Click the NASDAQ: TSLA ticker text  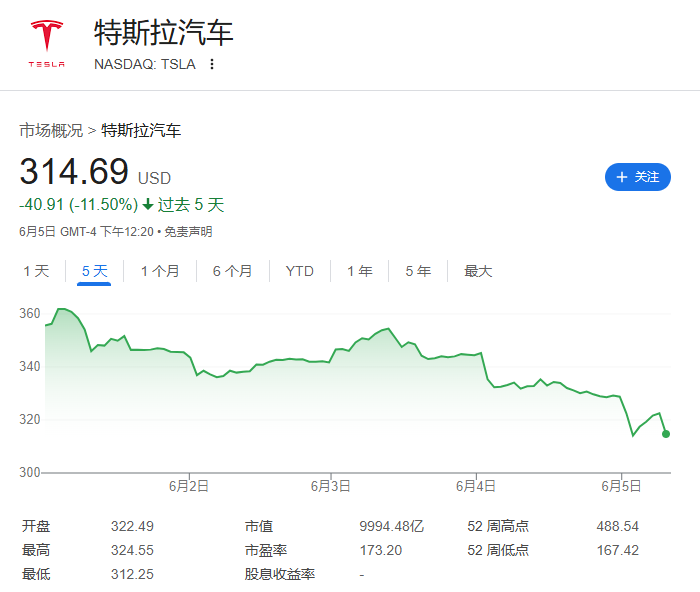point(145,64)
